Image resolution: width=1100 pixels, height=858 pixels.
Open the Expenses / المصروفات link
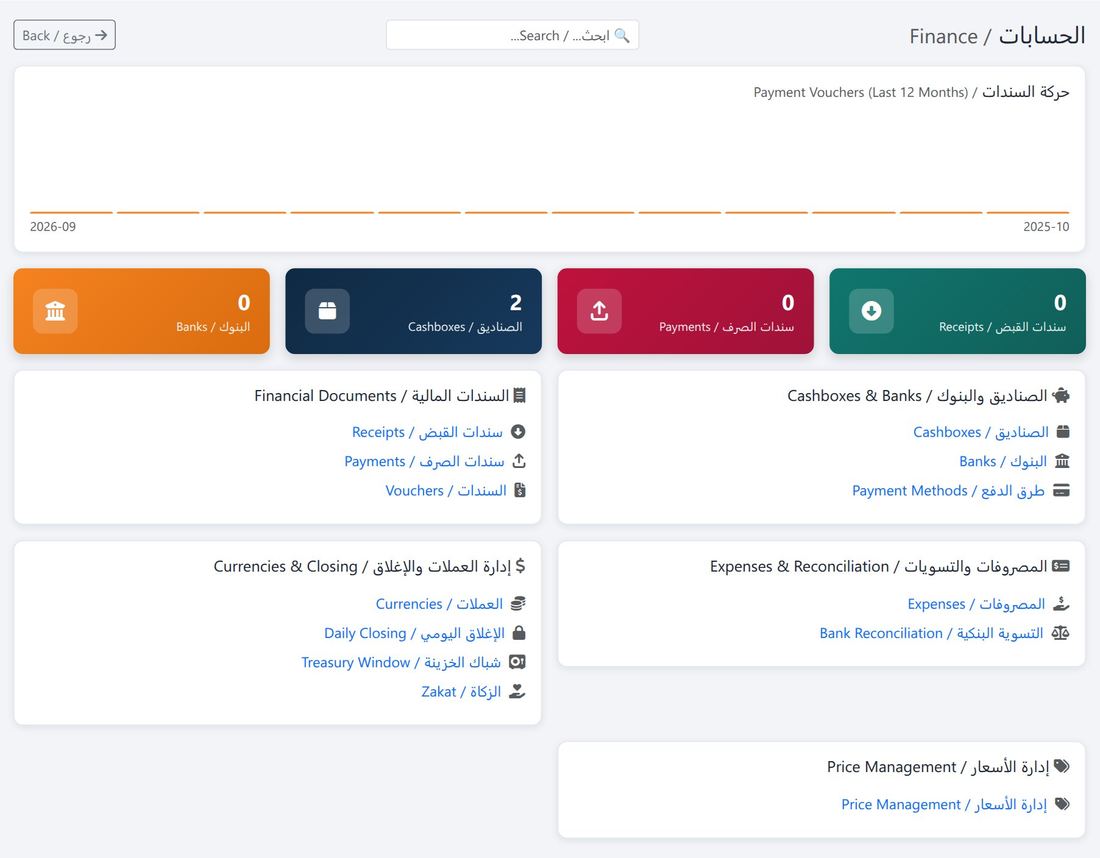coord(977,604)
